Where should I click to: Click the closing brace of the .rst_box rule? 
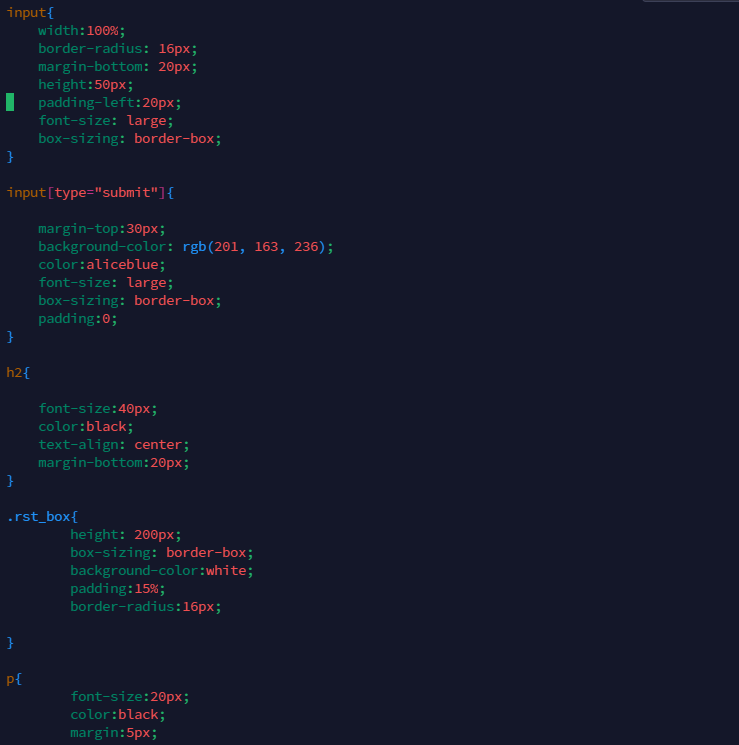click(x=10, y=643)
